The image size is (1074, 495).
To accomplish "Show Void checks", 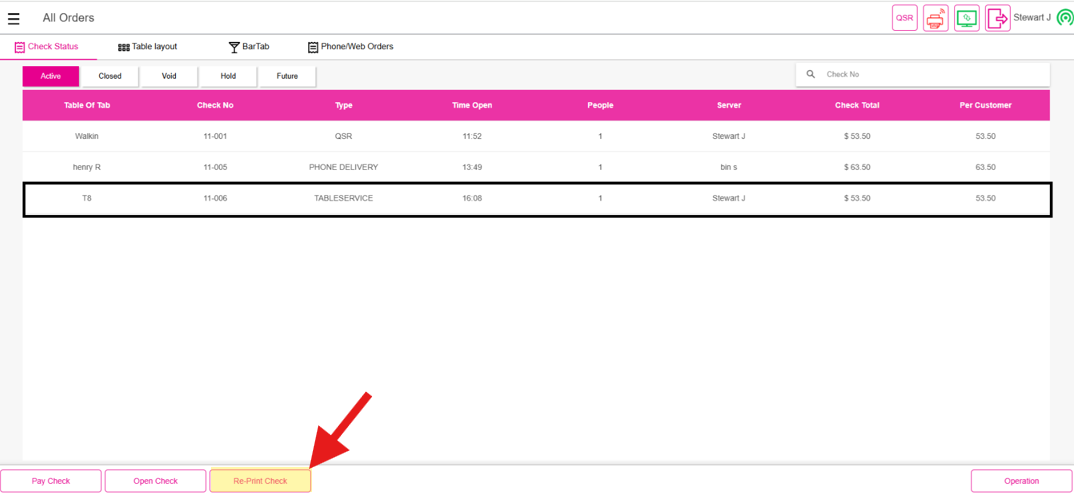I will [x=169, y=76].
